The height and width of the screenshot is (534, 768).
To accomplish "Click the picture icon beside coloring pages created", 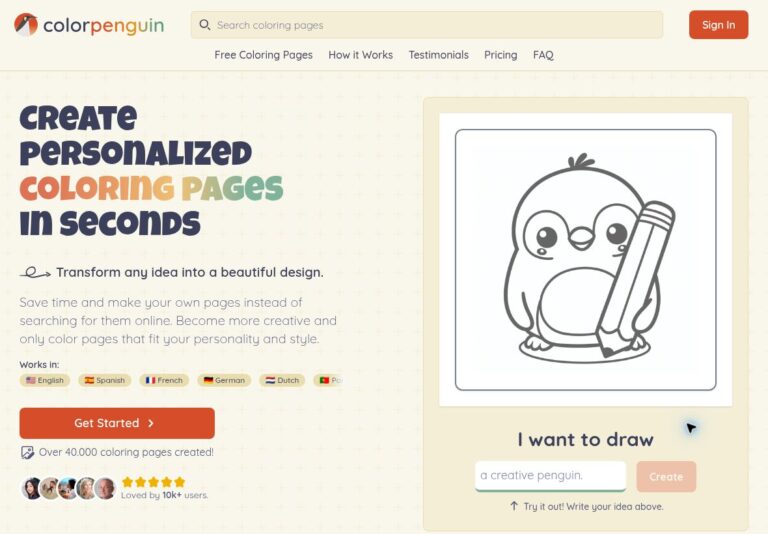I will tap(27, 452).
